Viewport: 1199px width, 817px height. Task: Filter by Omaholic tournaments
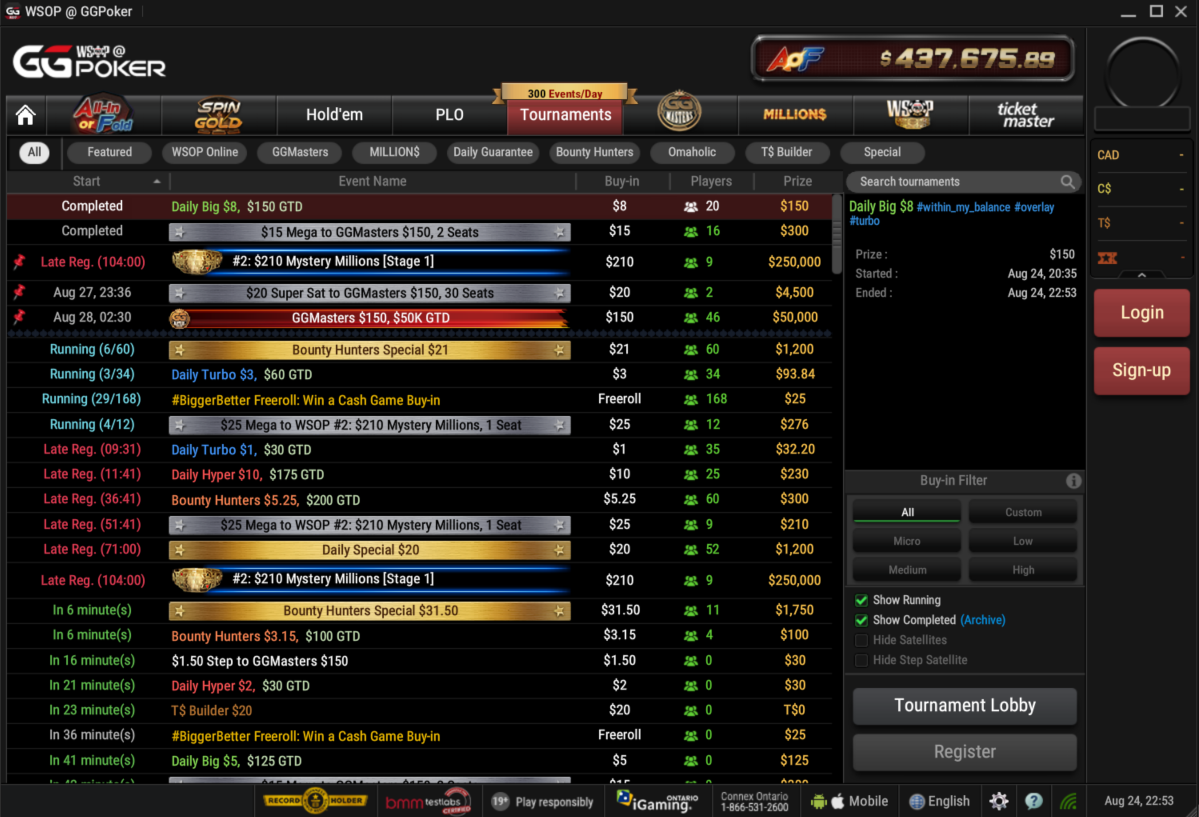tap(692, 152)
